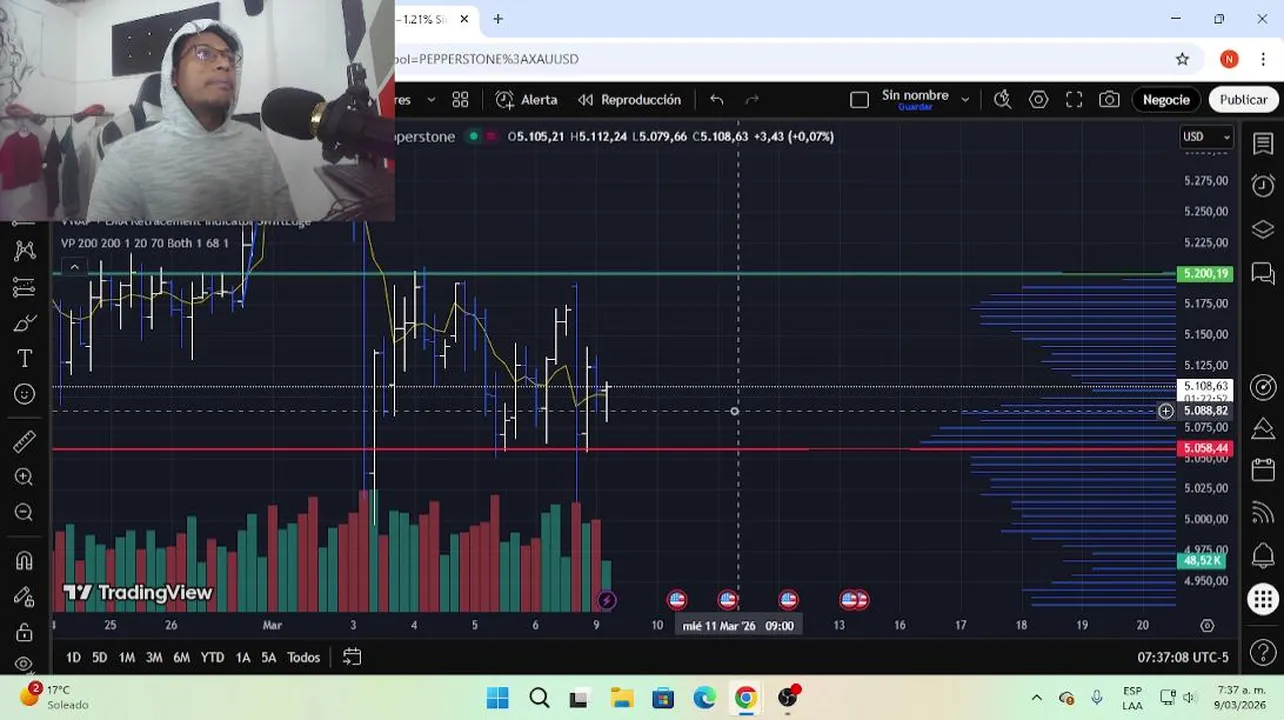Viewport: 1284px width, 720px height.
Task: Open File Explorer from the taskbar
Action: tap(622, 698)
